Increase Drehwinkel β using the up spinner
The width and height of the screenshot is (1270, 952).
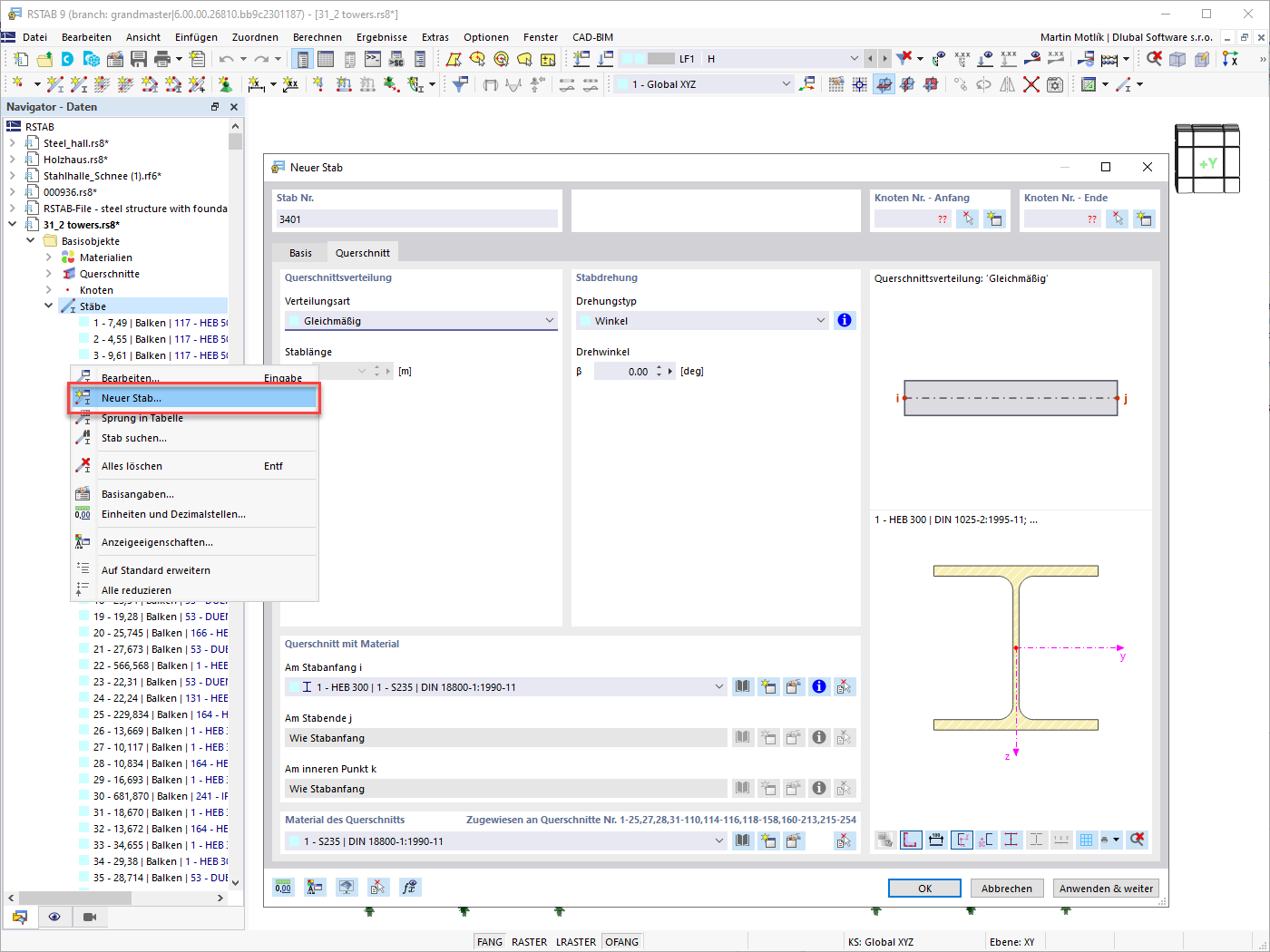point(659,367)
